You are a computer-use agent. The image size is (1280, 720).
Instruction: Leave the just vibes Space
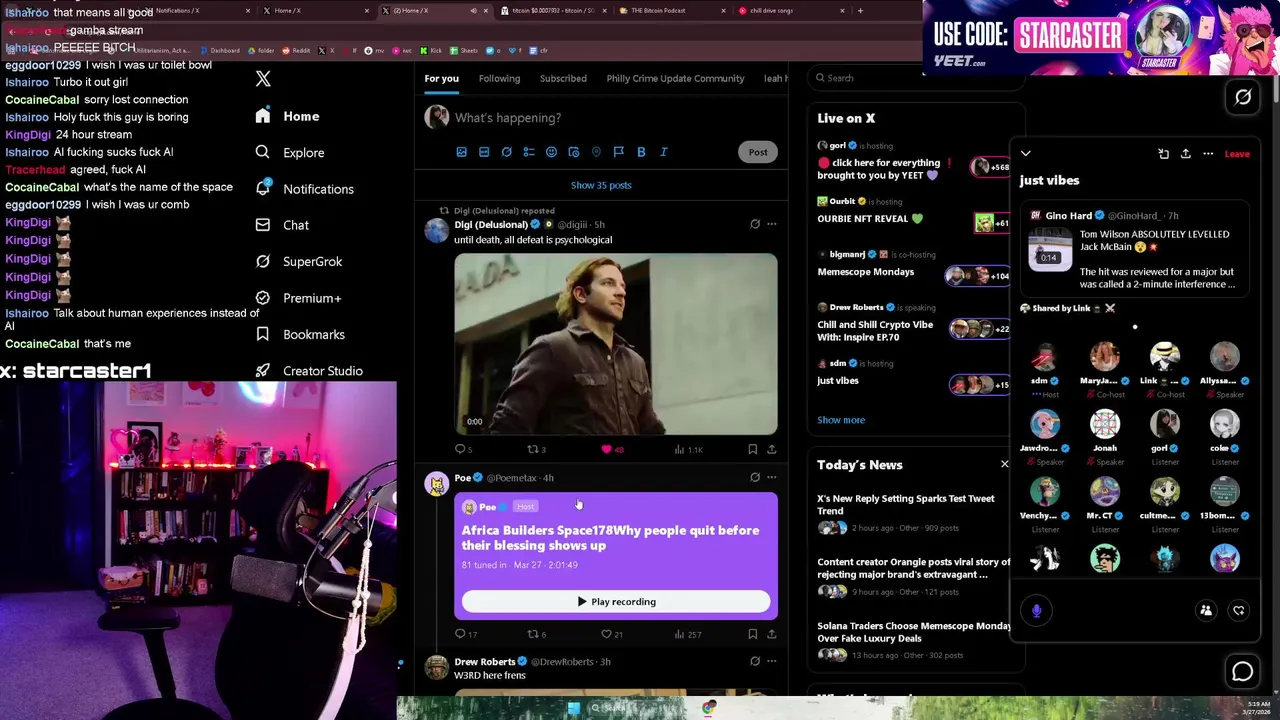[1237, 154]
